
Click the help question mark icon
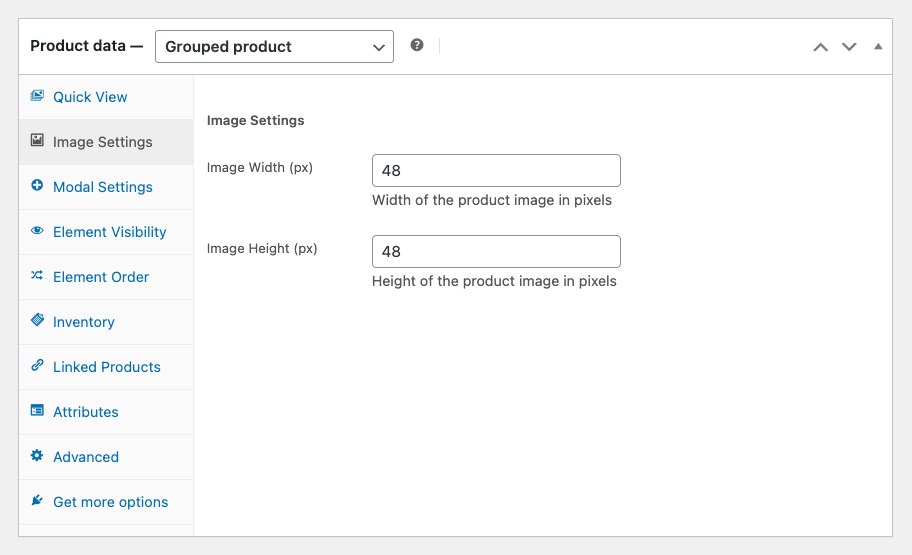coord(417,46)
